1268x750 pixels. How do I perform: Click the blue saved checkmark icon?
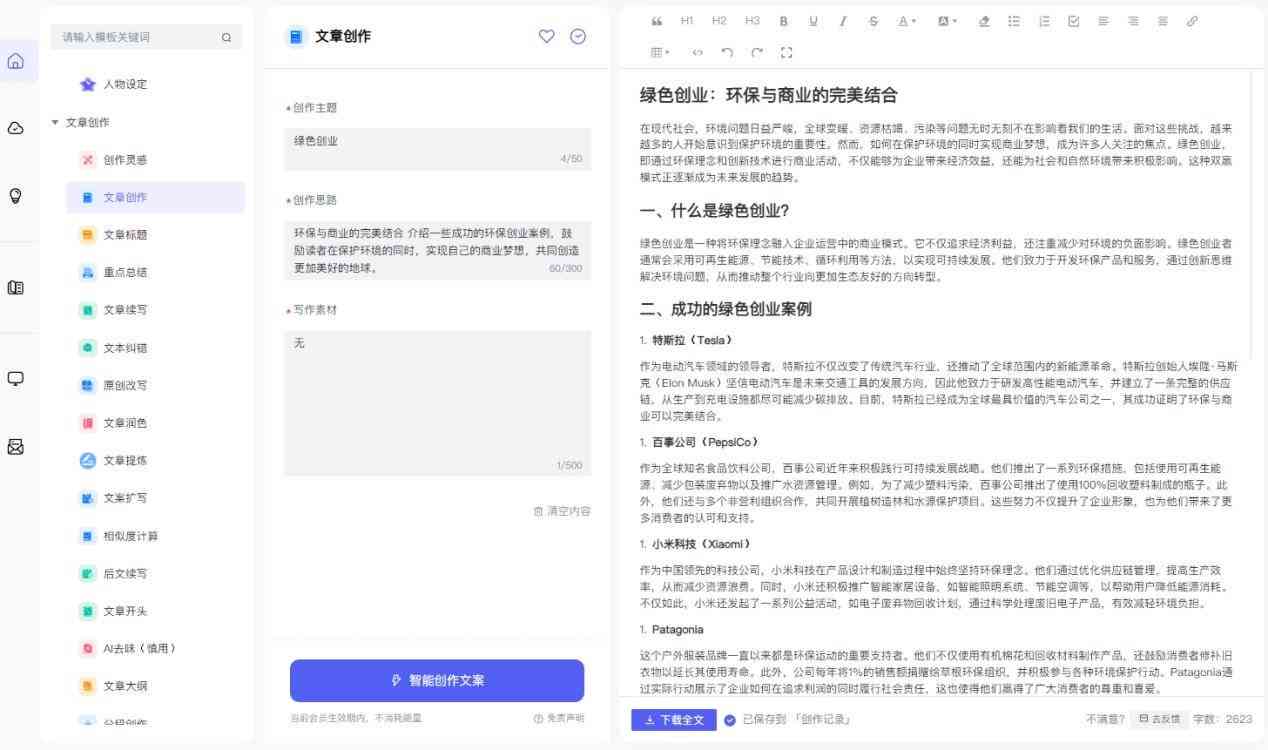[730, 720]
